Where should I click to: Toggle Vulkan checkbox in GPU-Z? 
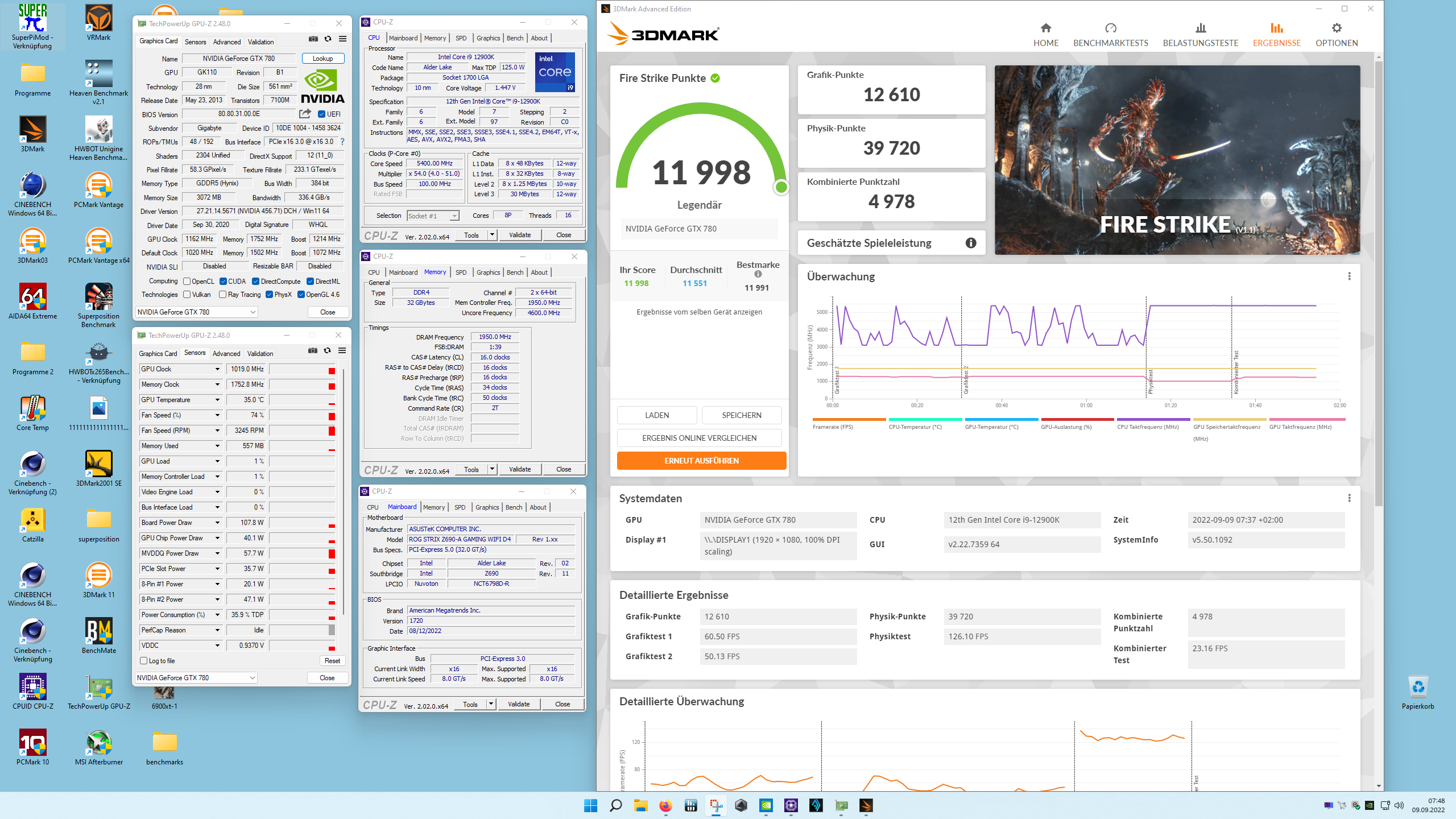click(187, 294)
